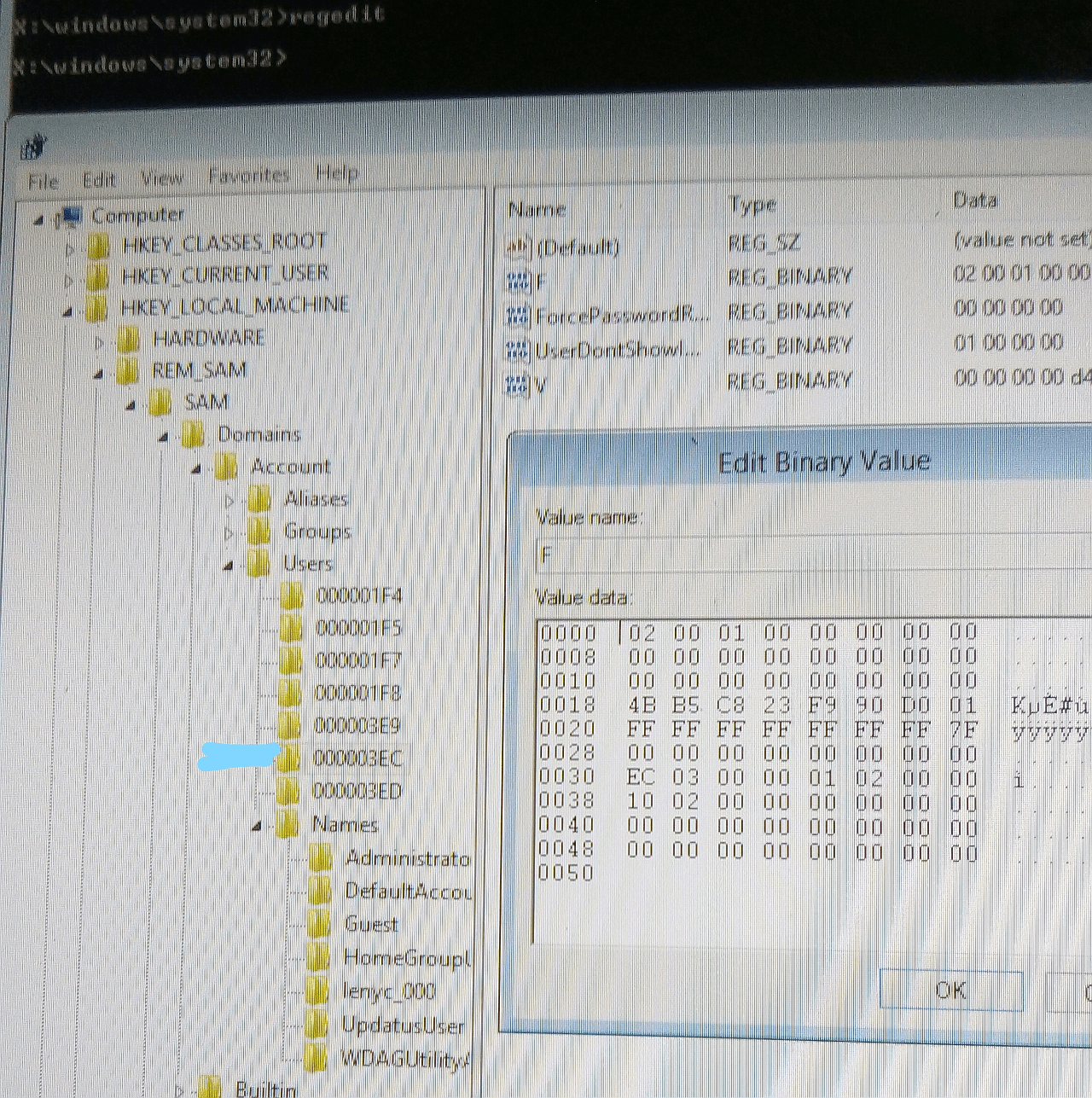
Task: Collapse the Computer node
Action: click(x=38, y=220)
